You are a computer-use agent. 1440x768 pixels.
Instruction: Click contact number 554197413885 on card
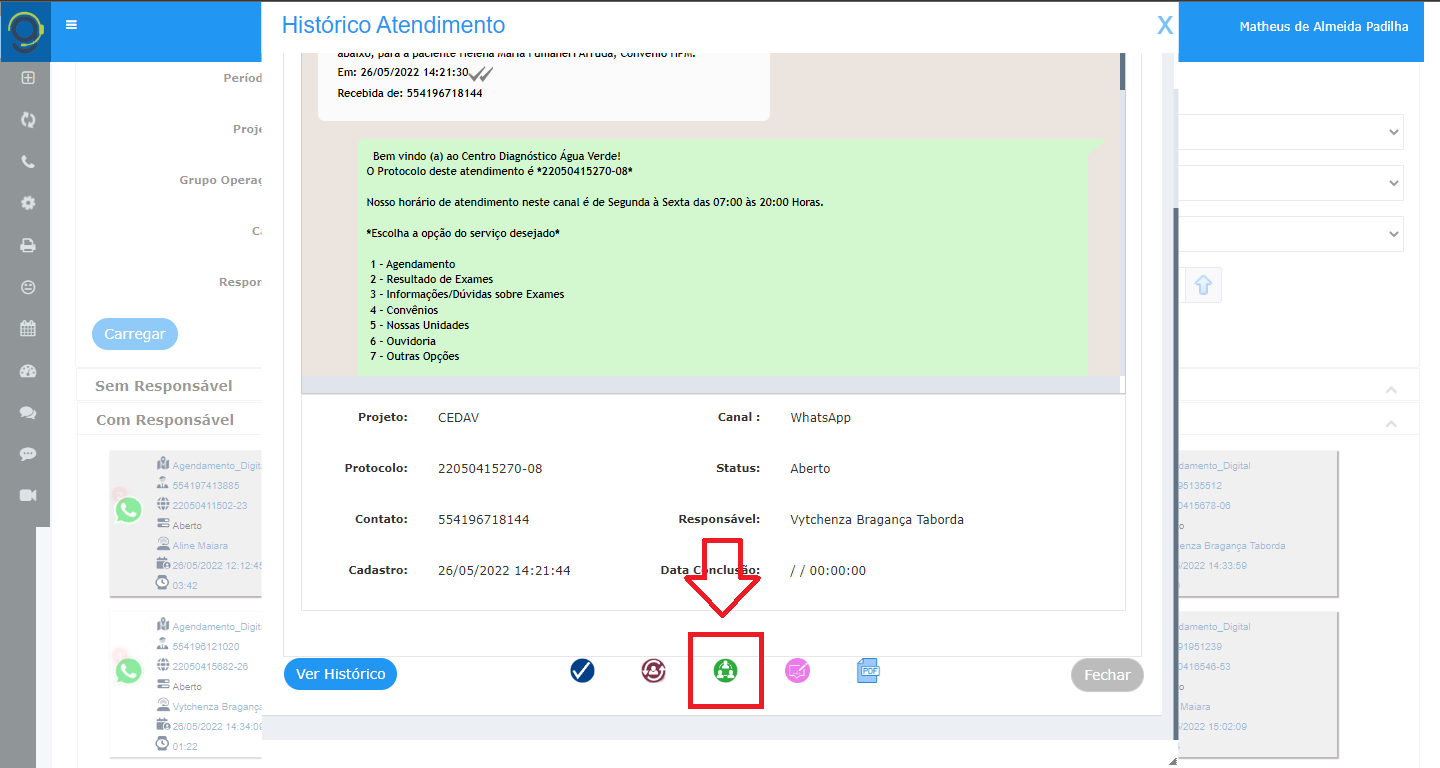pyautogui.click(x=206, y=486)
